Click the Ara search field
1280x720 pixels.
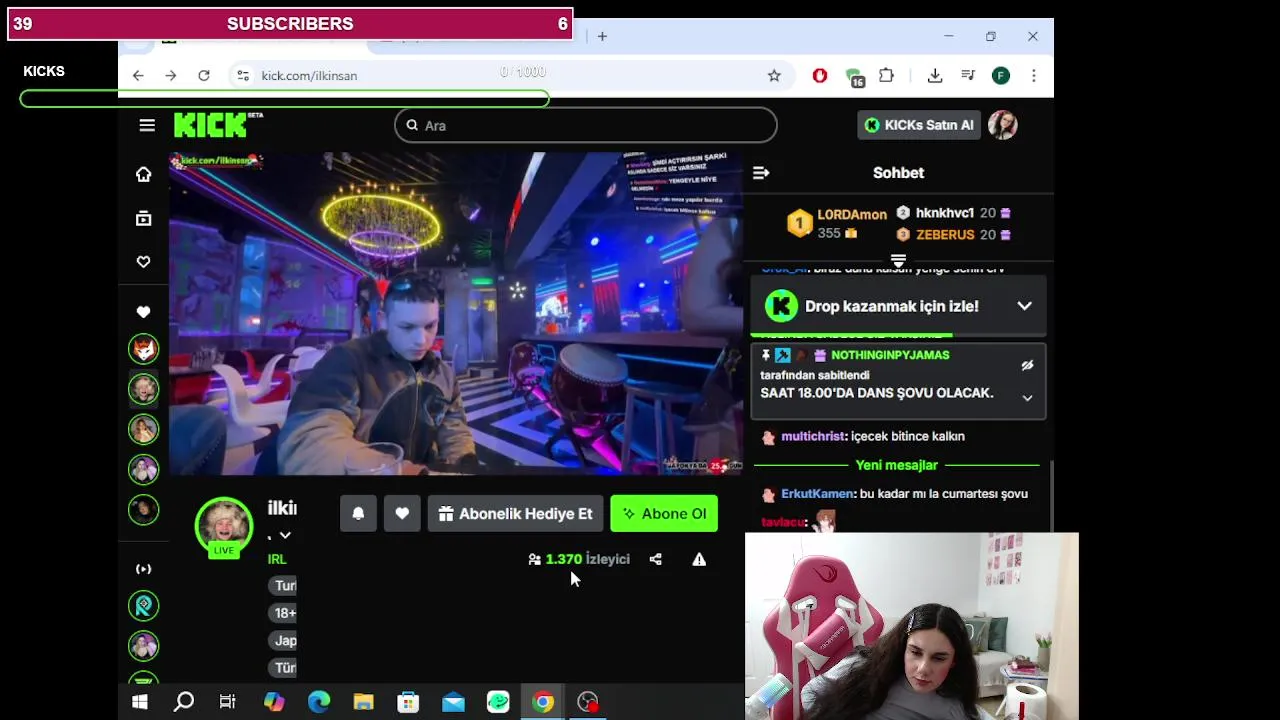coord(586,125)
